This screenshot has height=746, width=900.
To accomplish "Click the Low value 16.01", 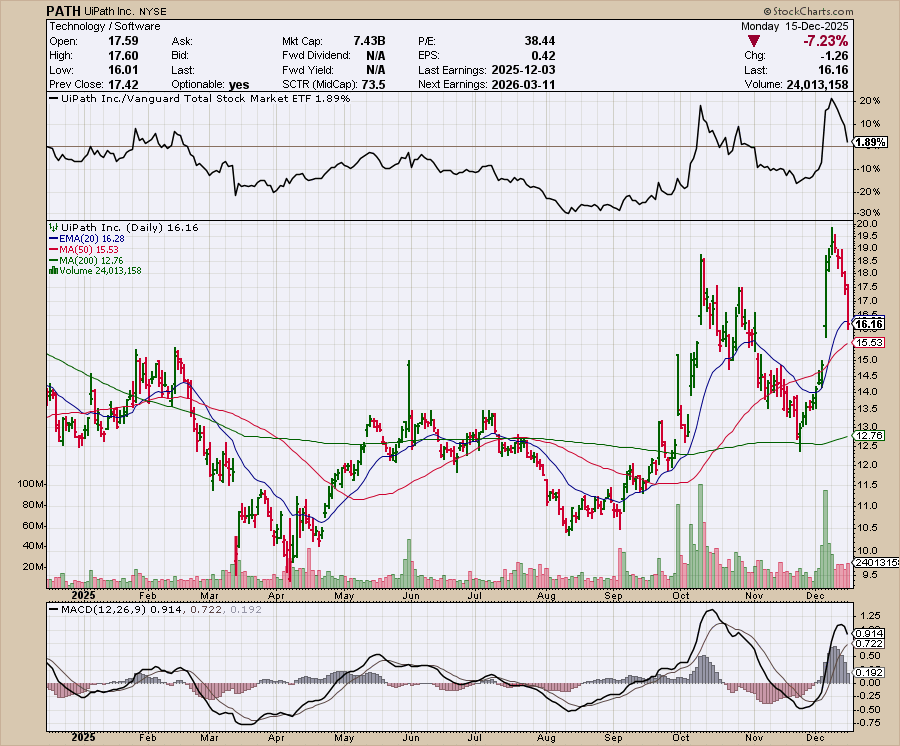I will (123, 70).
